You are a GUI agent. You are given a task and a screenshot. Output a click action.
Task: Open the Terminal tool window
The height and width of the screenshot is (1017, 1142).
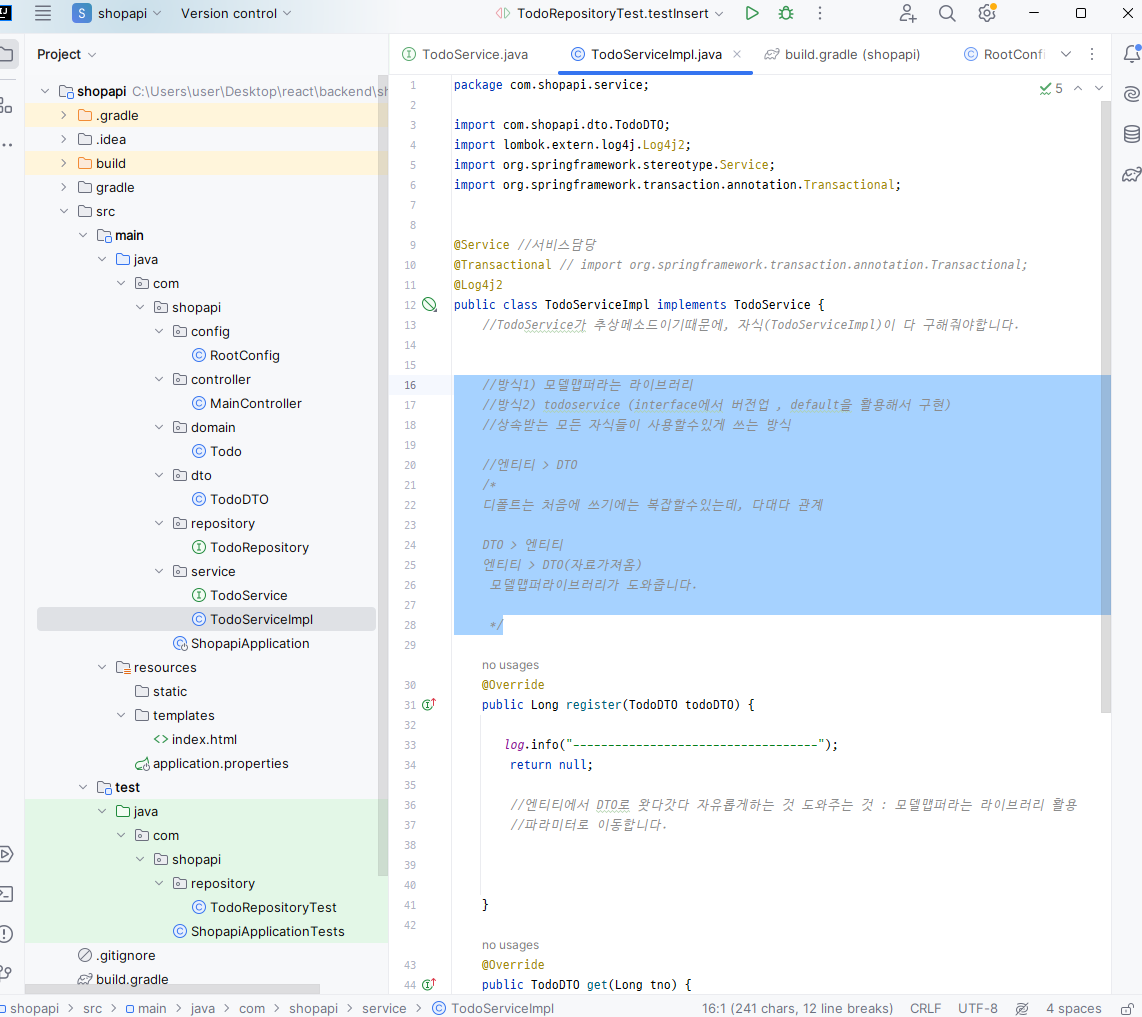[x=7, y=894]
